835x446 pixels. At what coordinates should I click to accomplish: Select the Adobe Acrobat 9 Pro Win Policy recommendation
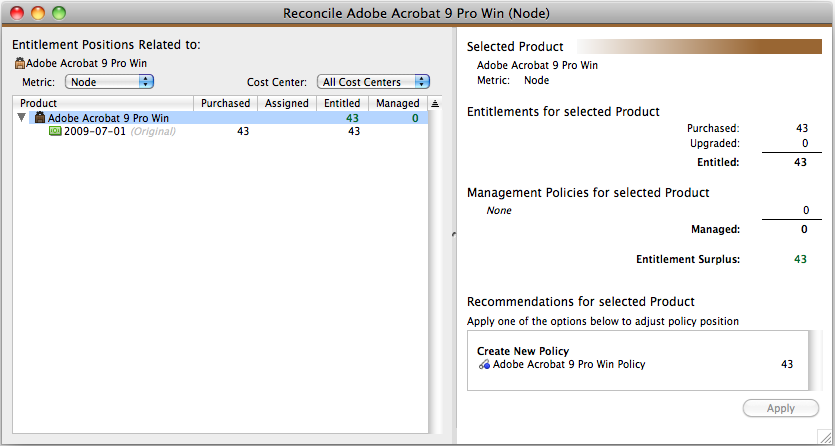637,365
